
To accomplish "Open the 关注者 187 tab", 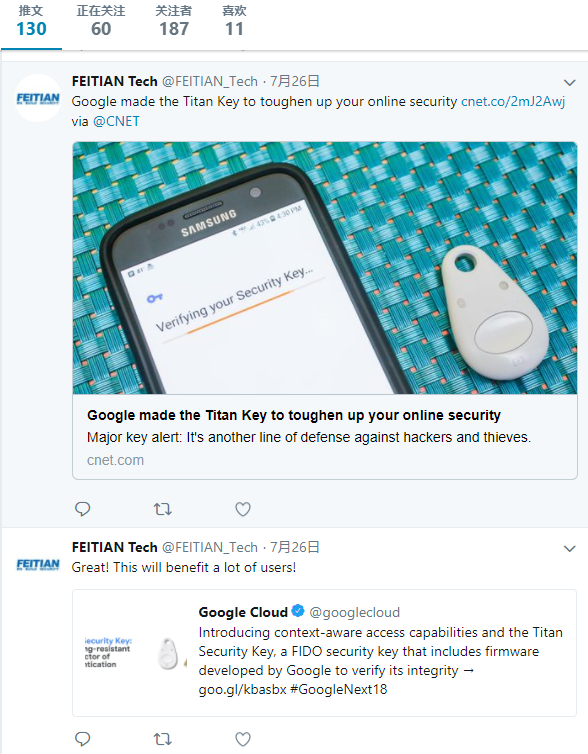I will (174, 22).
